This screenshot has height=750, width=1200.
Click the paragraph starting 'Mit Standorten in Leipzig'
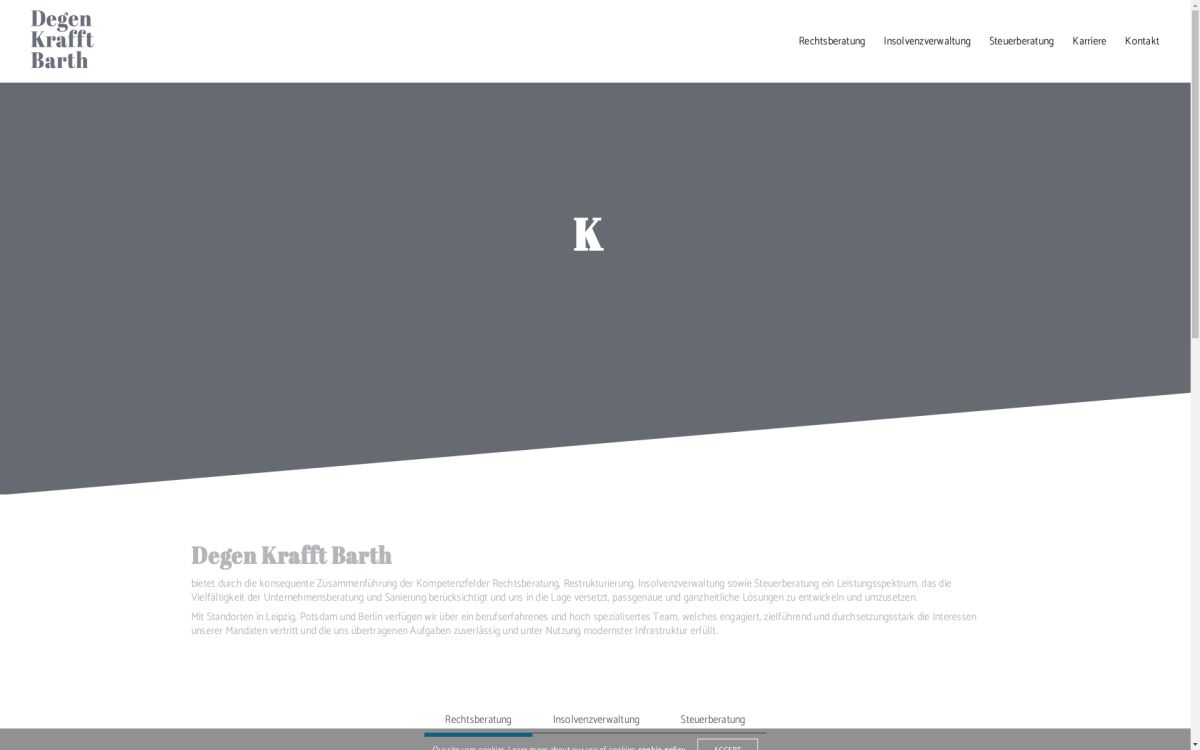tap(583, 623)
